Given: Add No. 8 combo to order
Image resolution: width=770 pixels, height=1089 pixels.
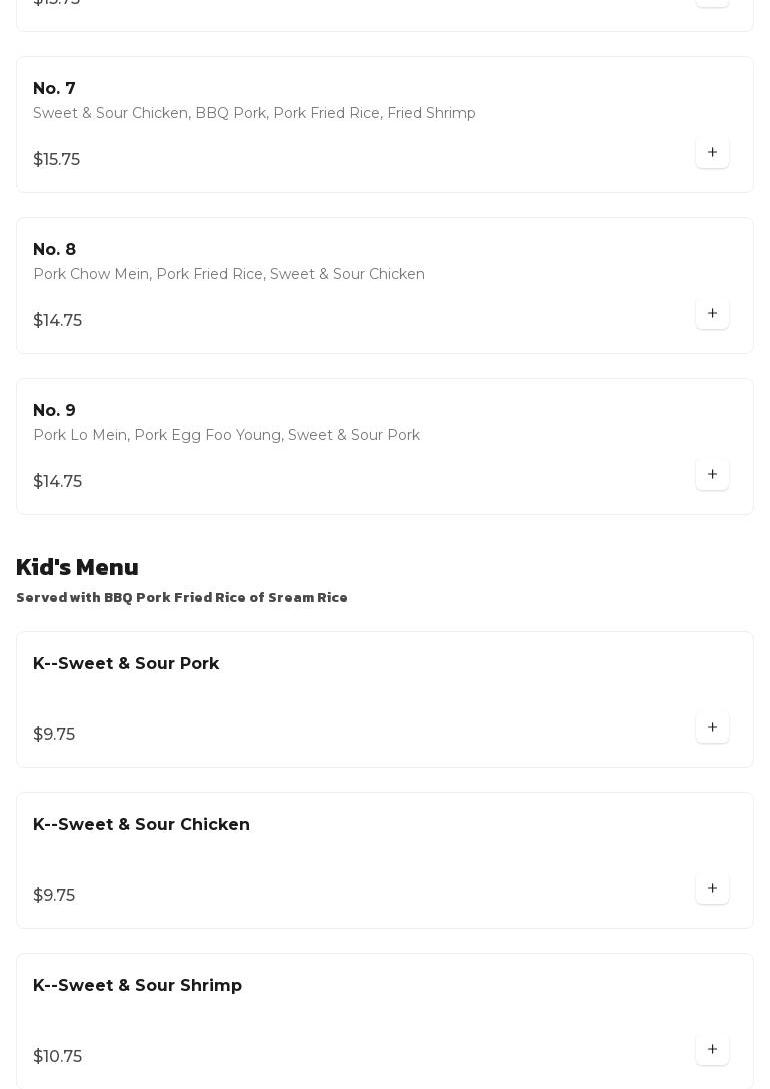Looking at the screenshot, I should [x=712, y=314].
